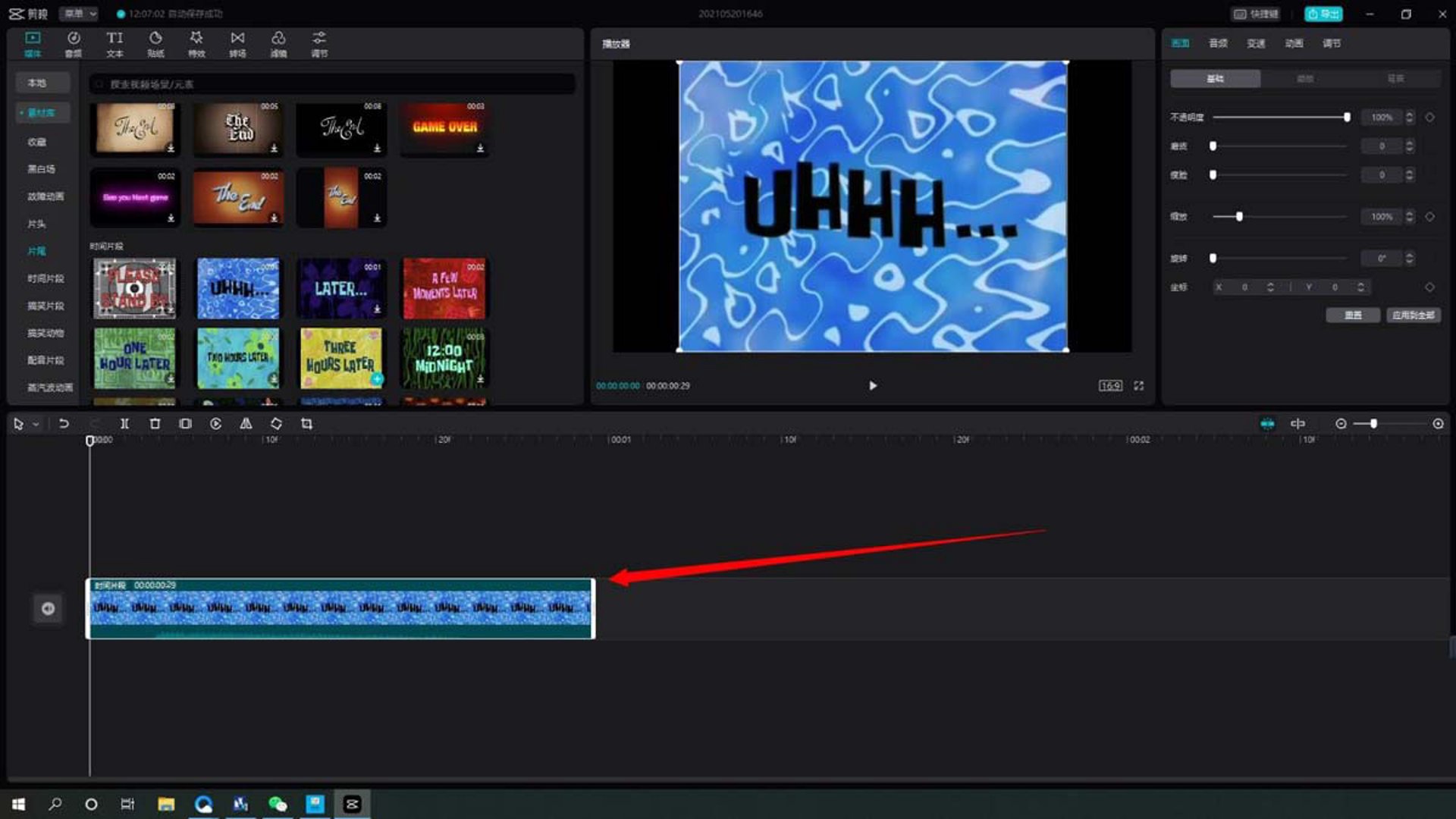Open the 16:9 aspect ratio selector
Screen dimensions: 1456x819
1110,386
